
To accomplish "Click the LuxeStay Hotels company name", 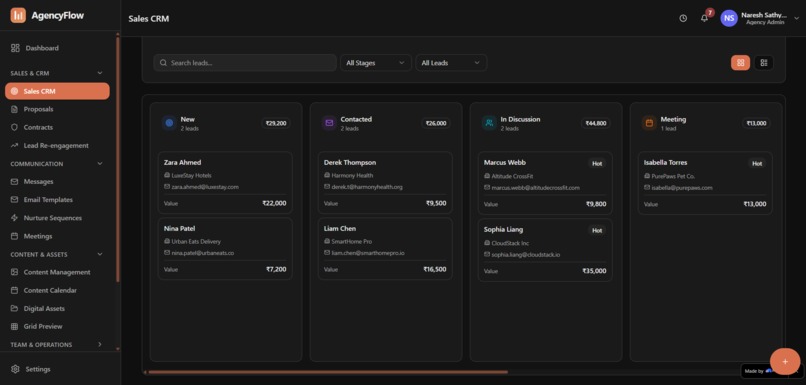I will (191, 175).
